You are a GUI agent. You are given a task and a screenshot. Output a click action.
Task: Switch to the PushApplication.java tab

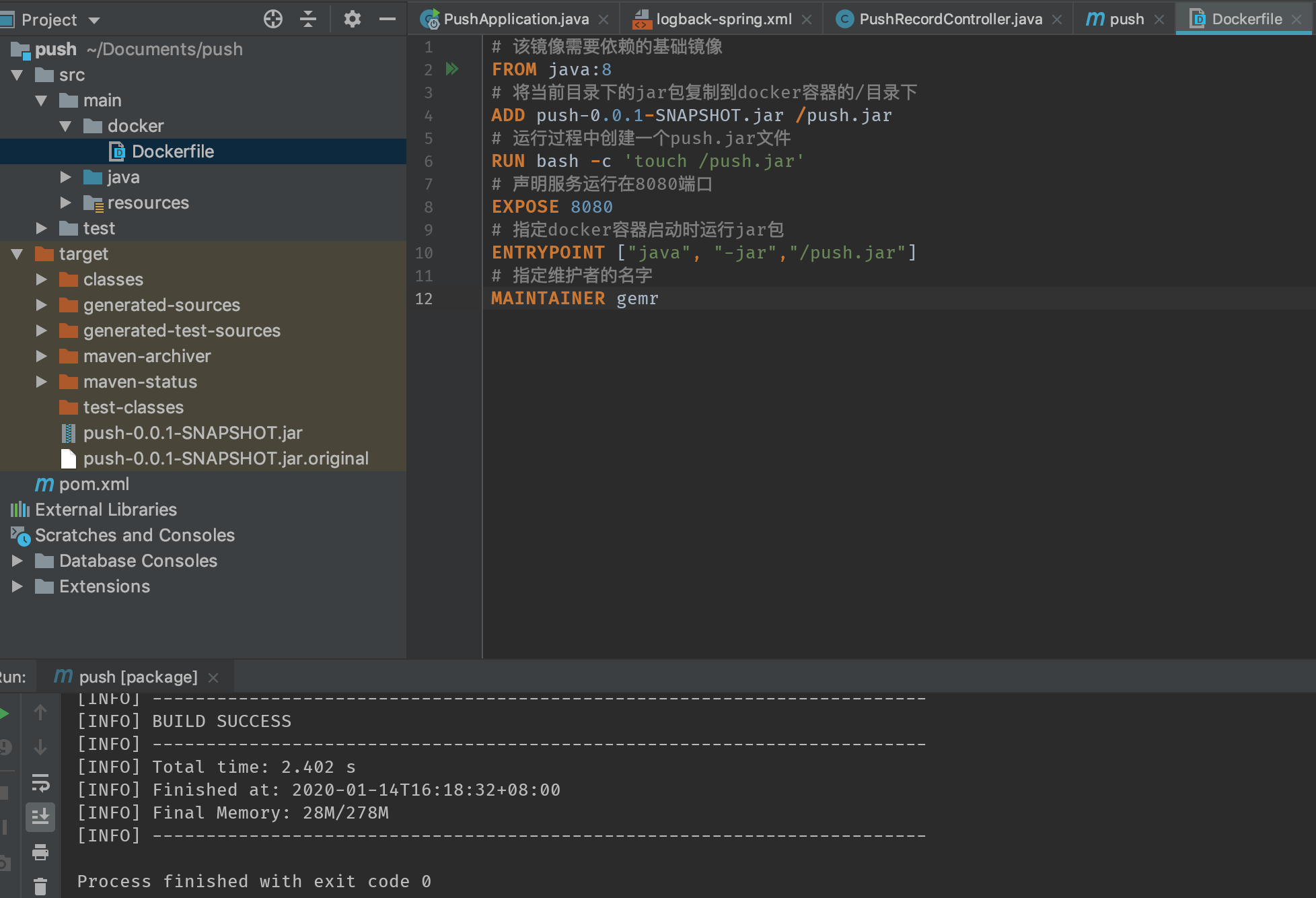(x=515, y=19)
